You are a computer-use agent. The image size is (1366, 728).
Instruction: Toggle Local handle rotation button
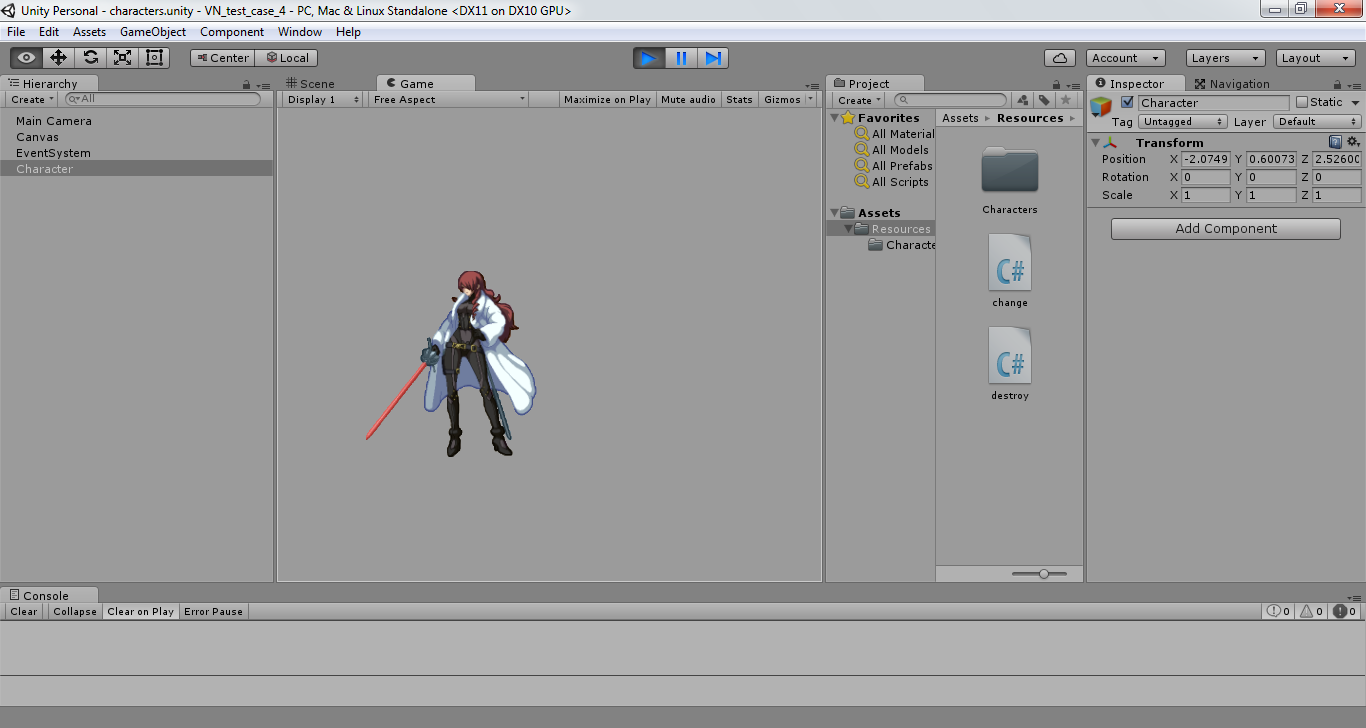(x=287, y=58)
